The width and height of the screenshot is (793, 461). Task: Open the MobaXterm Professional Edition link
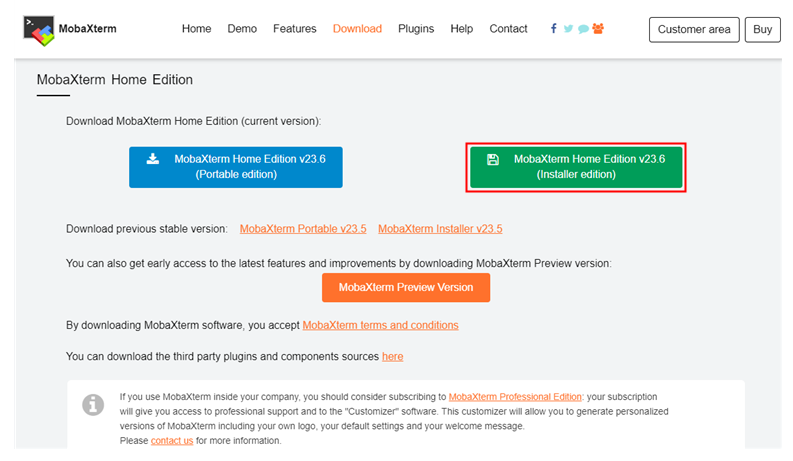(x=515, y=397)
